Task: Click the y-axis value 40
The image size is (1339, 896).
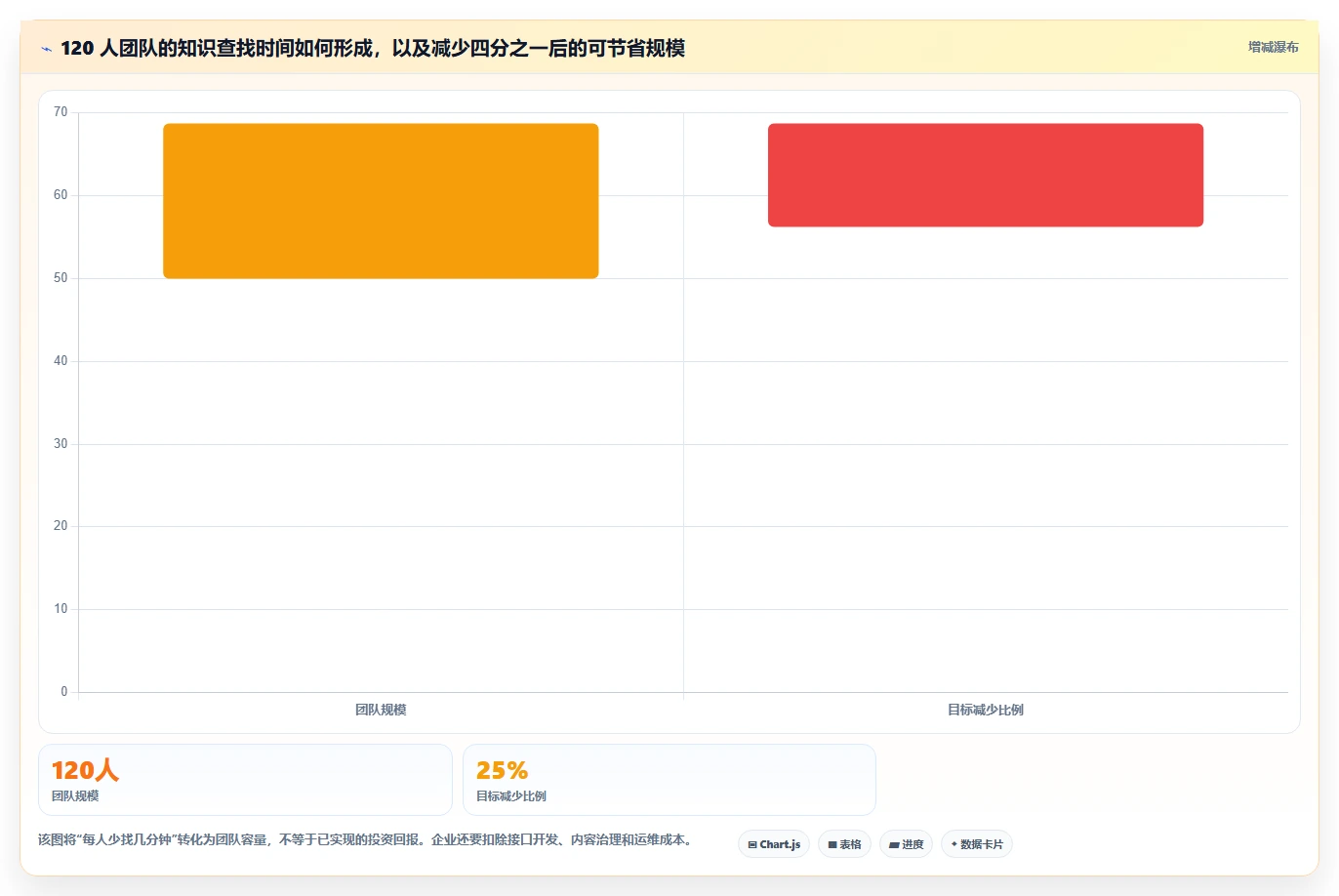Action: coord(61,361)
